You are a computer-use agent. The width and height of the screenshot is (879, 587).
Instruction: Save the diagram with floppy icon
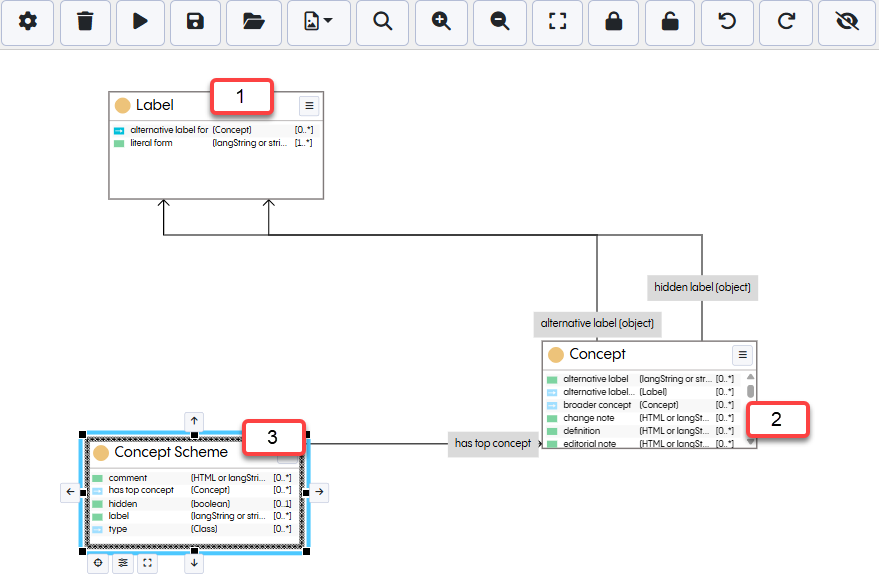195,22
